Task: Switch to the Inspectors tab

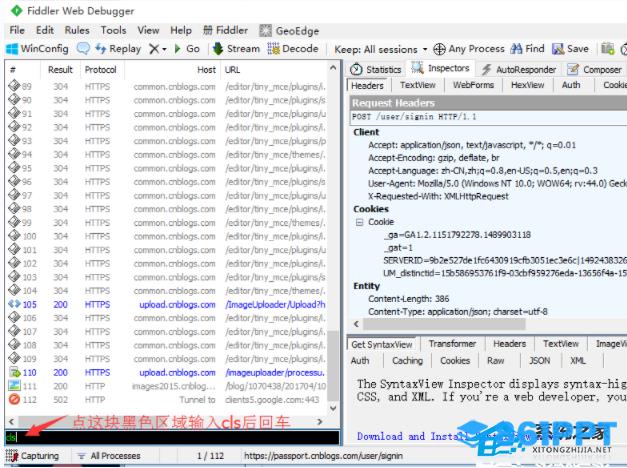Action: [x=441, y=68]
